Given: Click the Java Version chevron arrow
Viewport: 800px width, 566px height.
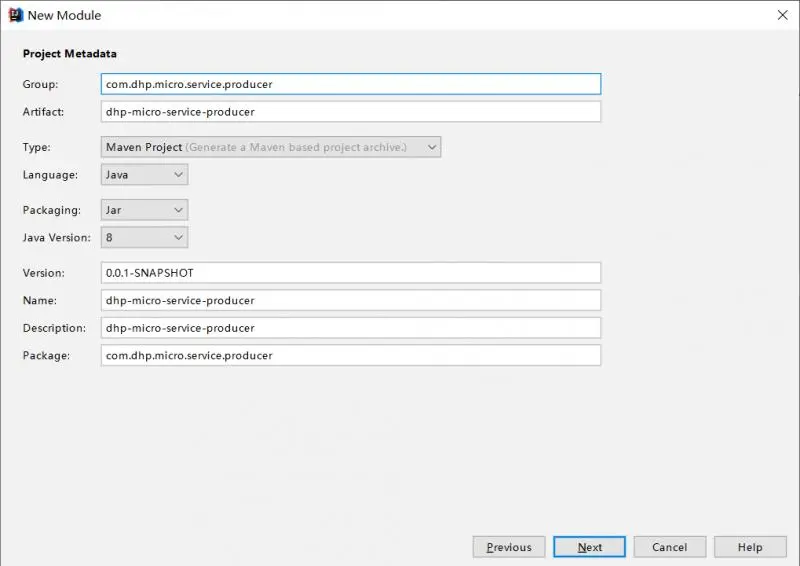Looking at the screenshot, I should click(x=178, y=238).
